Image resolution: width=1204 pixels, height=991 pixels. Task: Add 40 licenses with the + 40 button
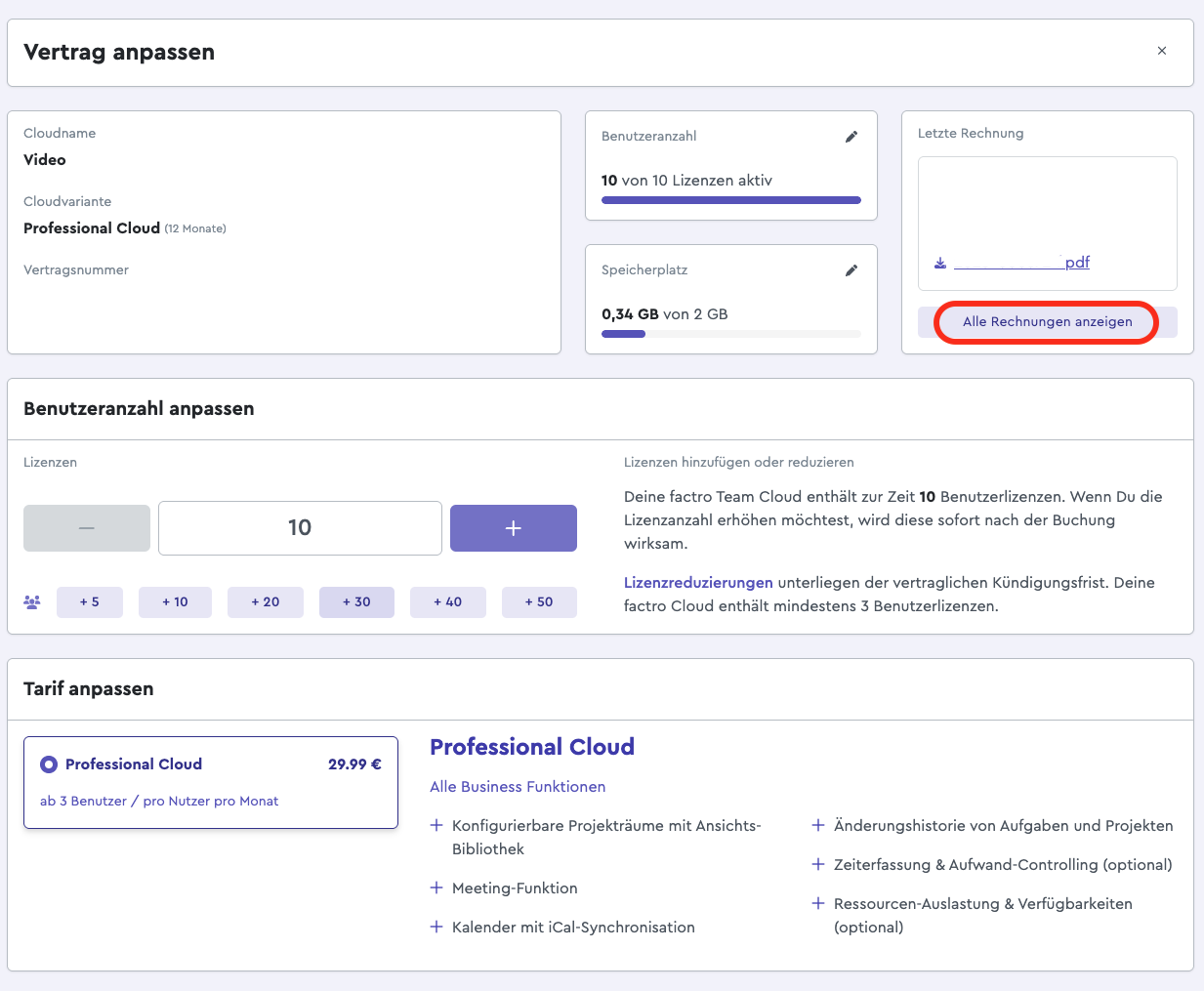[448, 602]
